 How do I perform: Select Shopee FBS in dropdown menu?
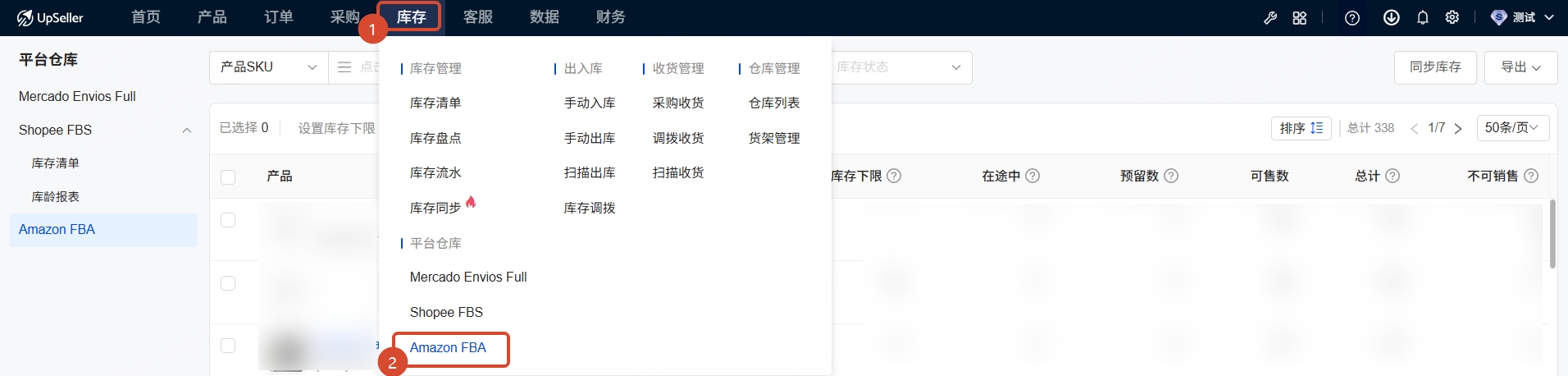pyautogui.click(x=446, y=313)
